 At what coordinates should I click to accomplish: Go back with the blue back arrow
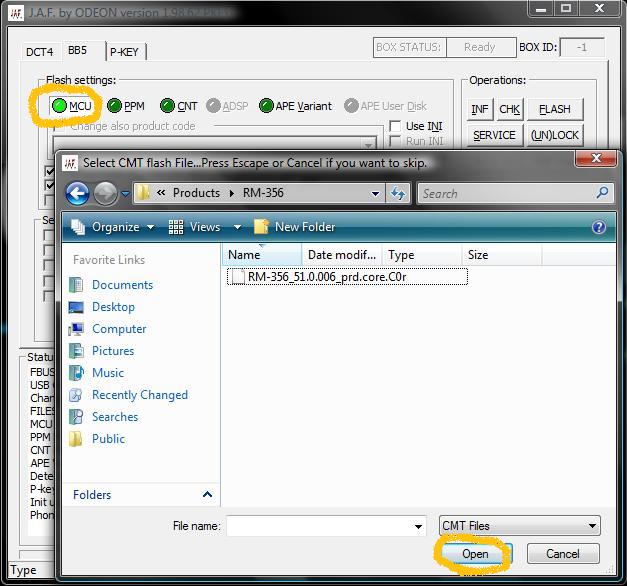point(77,194)
